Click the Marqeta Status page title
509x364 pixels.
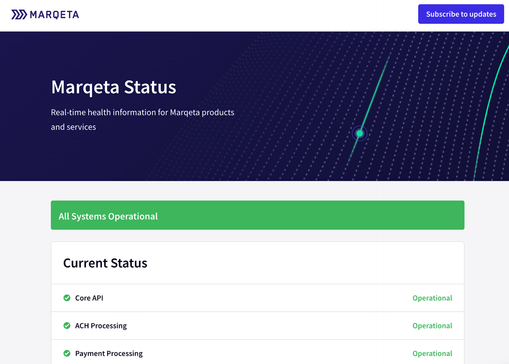pyautogui.click(x=113, y=87)
